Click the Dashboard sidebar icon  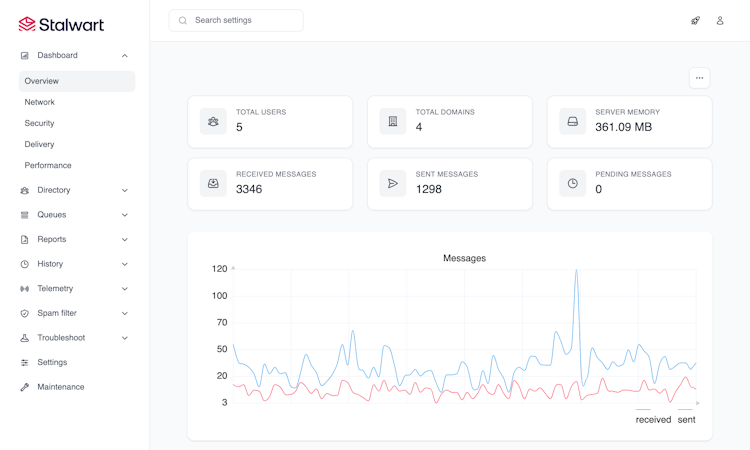pyautogui.click(x=24, y=55)
